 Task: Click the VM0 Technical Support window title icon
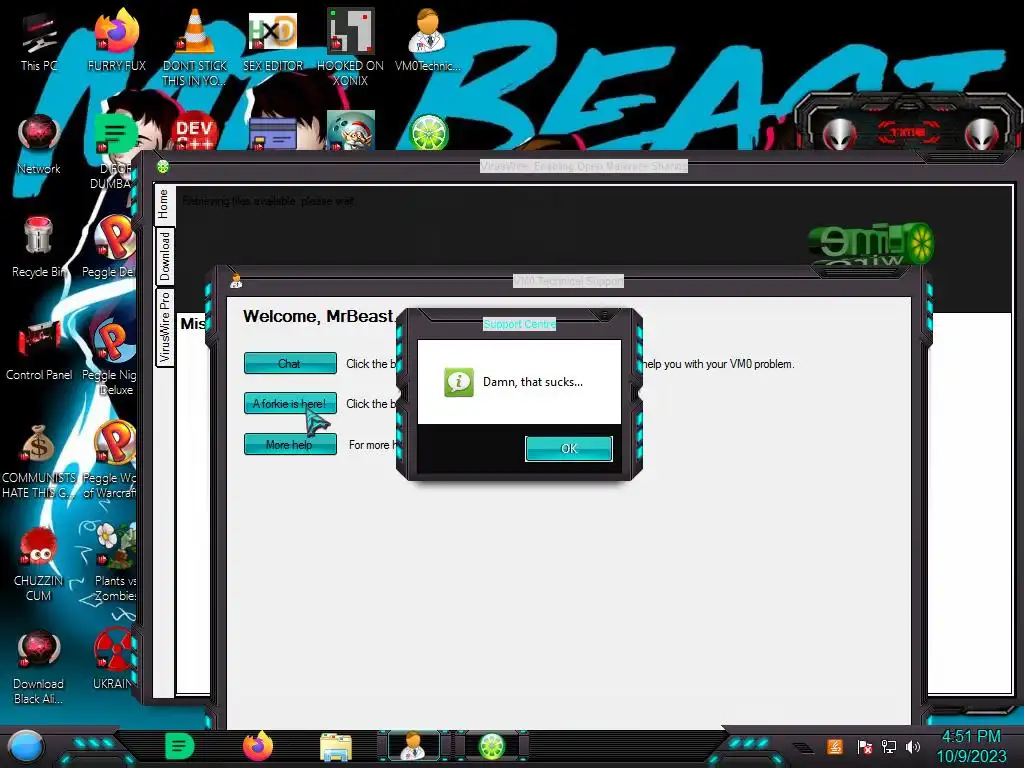(x=236, y=281)
